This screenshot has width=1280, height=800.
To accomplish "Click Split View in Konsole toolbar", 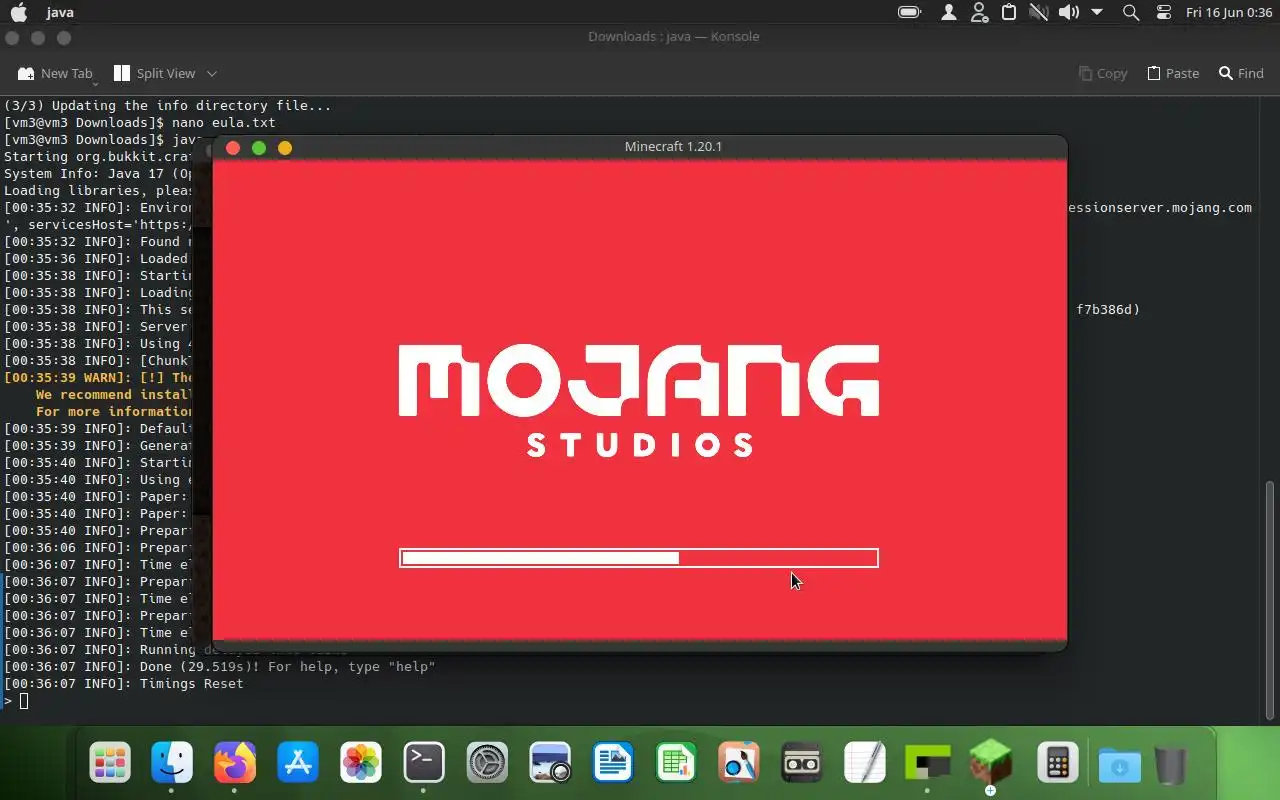I will pyautogui.click(x=155, y=73).
